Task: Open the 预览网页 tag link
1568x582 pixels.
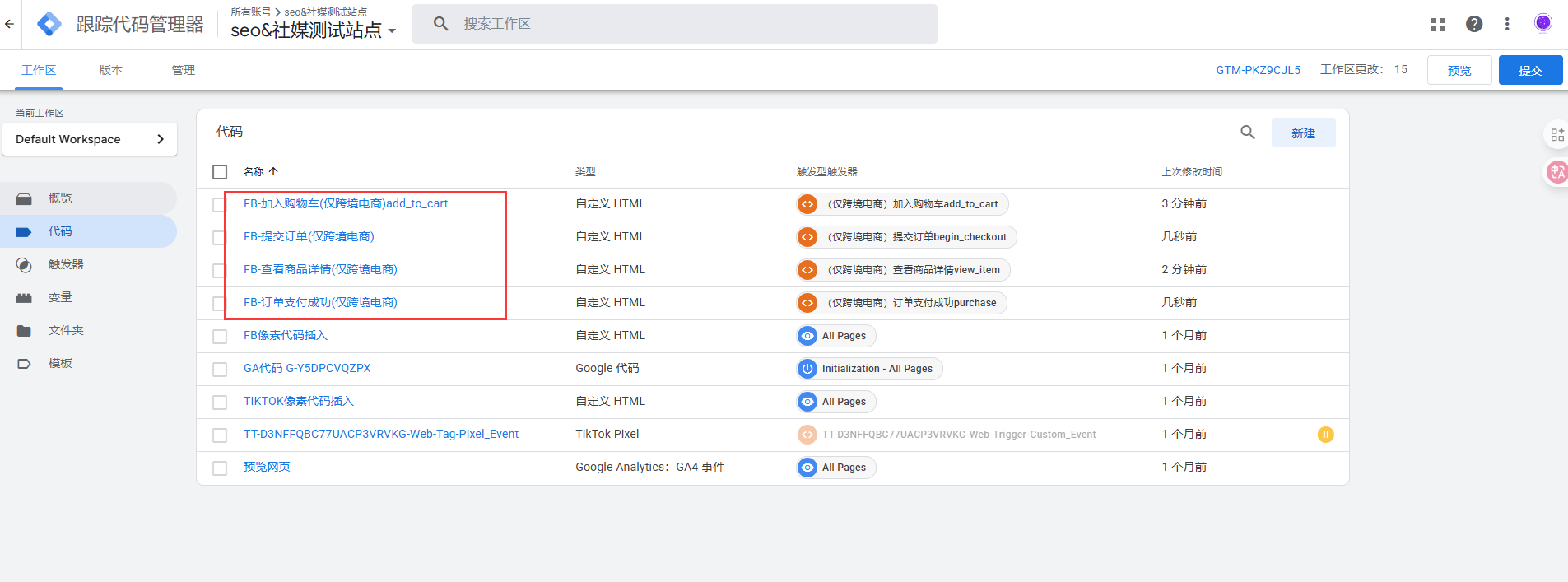Action: 267,467
